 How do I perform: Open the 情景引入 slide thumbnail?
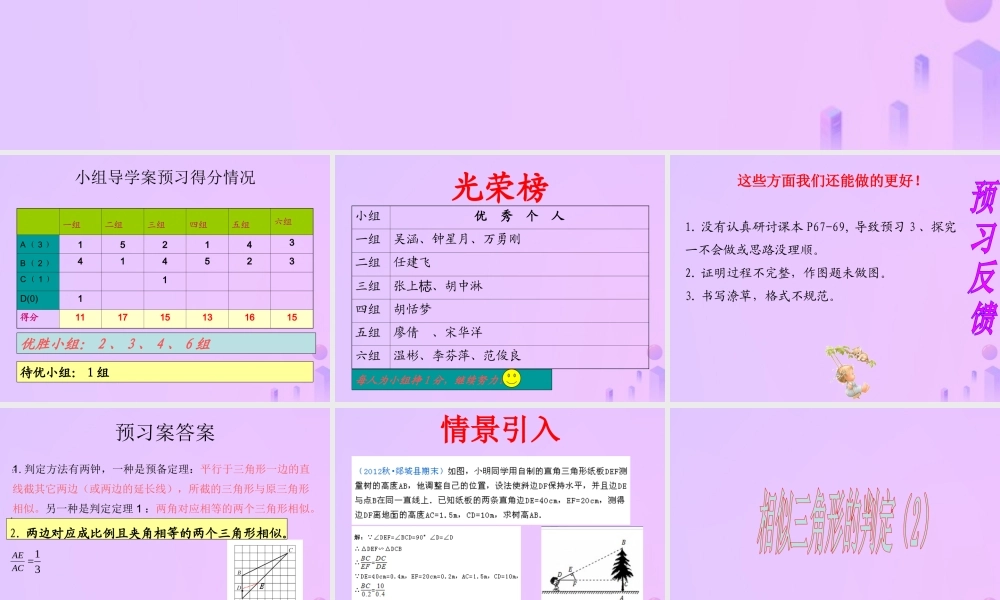click(500, 504)
